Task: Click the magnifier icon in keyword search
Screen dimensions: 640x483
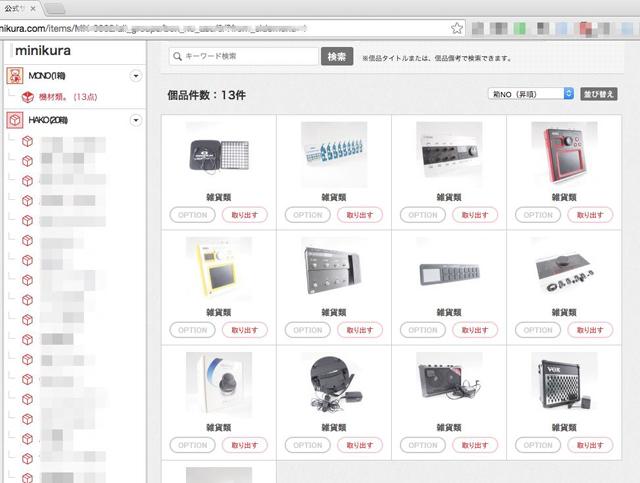Action: pos(177,56)
